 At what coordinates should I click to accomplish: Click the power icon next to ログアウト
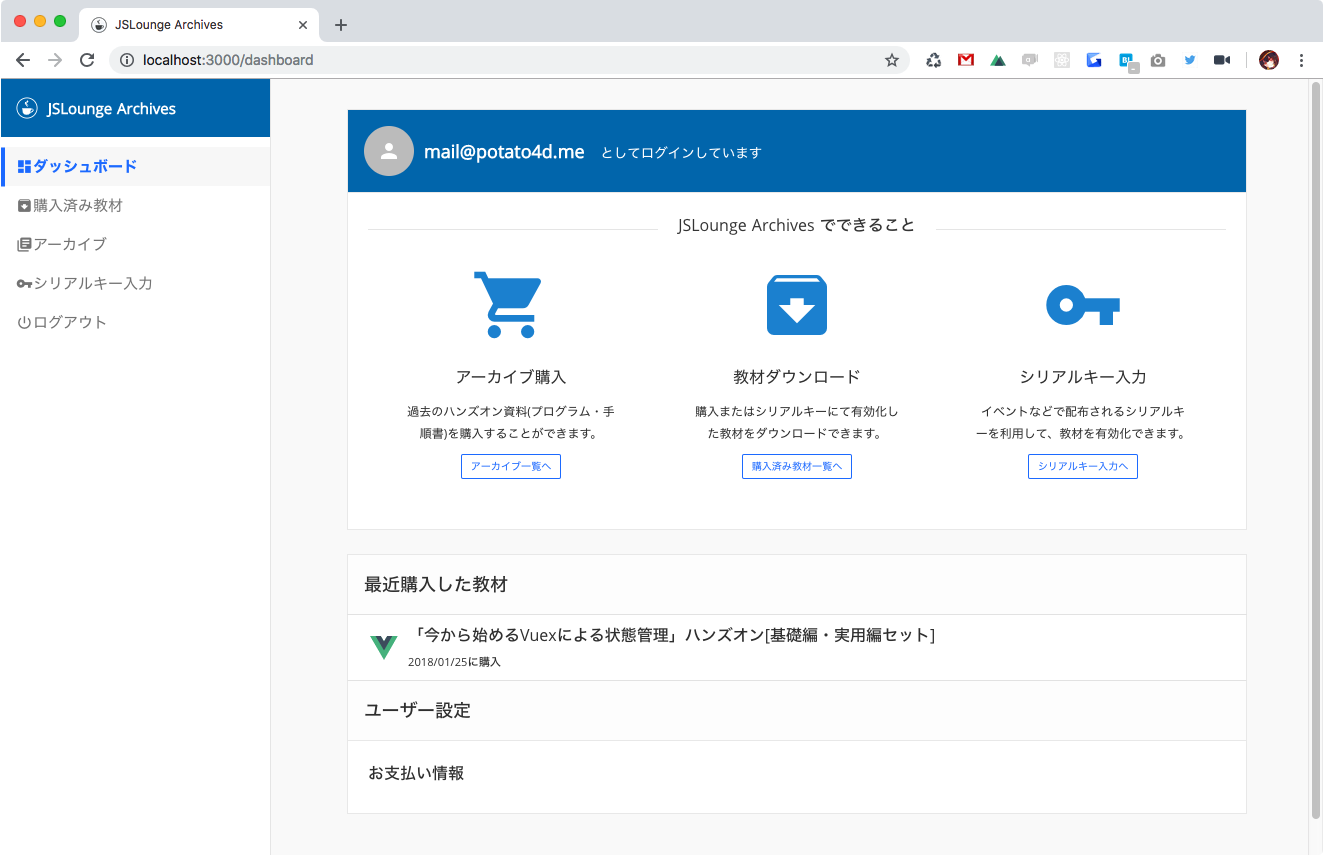click(26, 321)
